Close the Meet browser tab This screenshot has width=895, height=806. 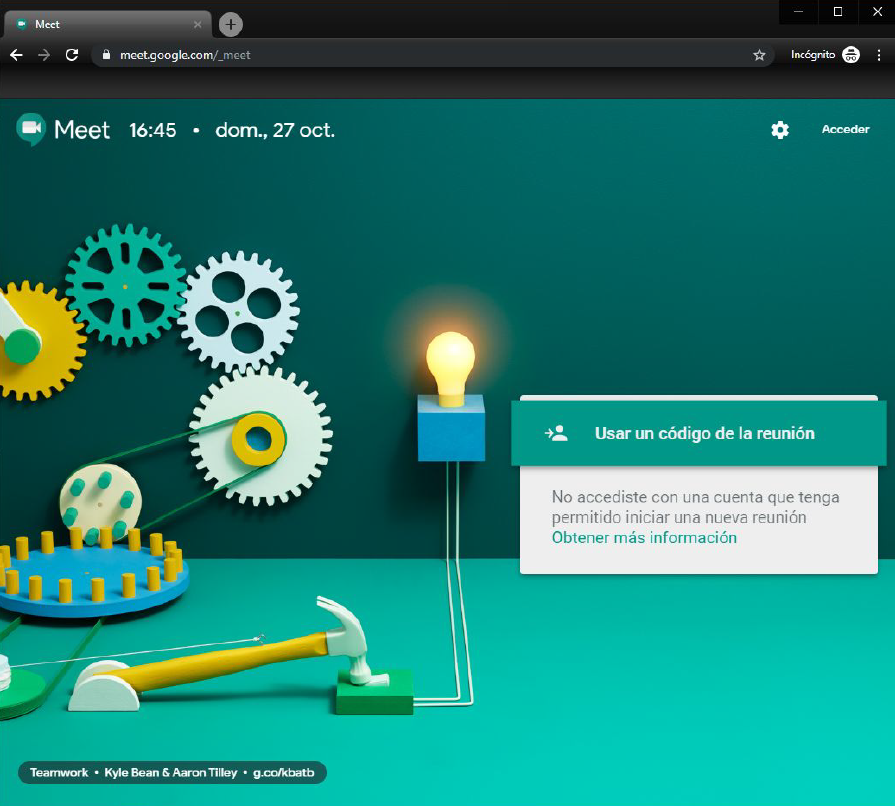[197, 25]
